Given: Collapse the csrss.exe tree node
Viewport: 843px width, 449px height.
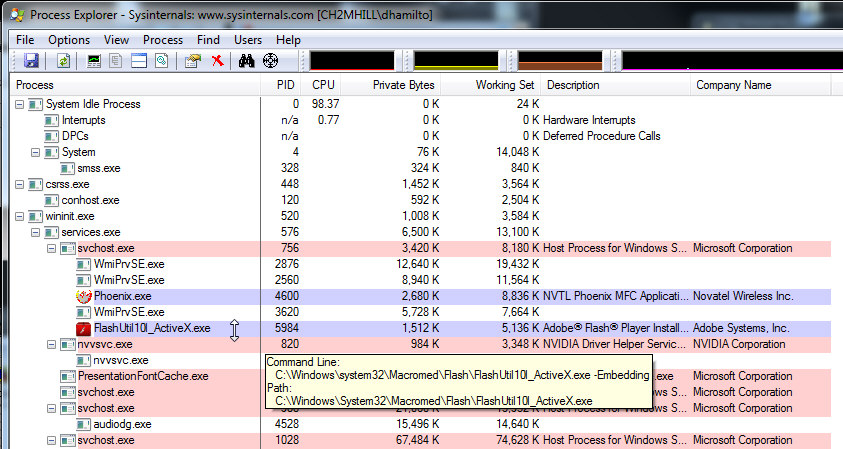Looking at the screenshot, I should click(x=19, y=184).
